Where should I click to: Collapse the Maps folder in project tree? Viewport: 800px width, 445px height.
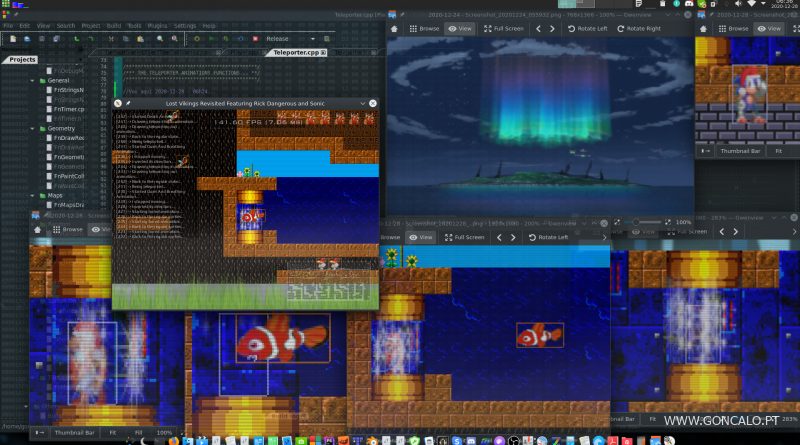(x=33, y=195)
